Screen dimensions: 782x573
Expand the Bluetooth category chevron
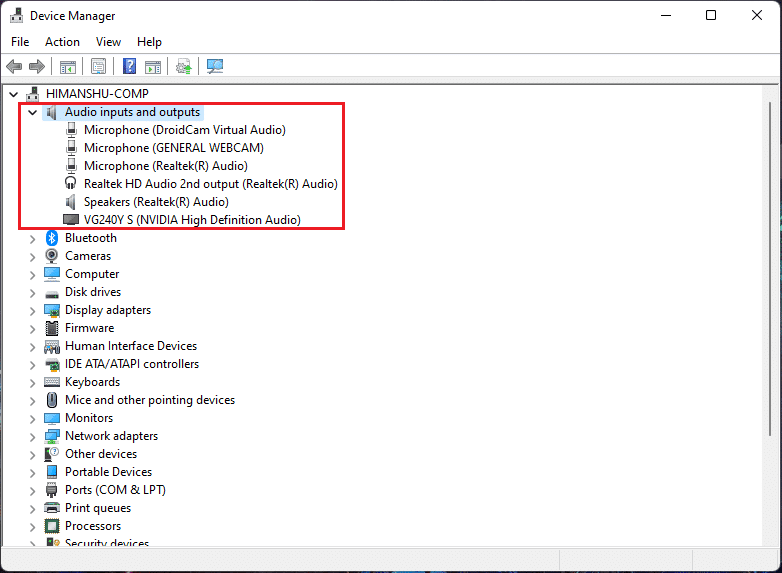click(x=32, y=239)
